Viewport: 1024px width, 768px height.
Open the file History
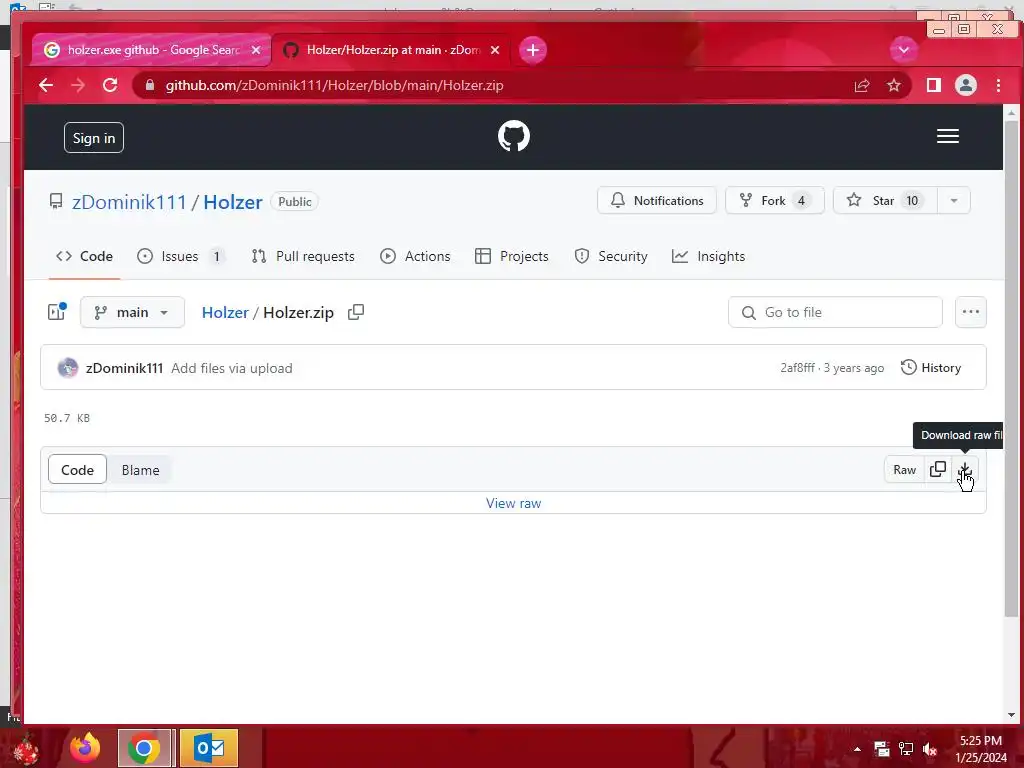931,368
